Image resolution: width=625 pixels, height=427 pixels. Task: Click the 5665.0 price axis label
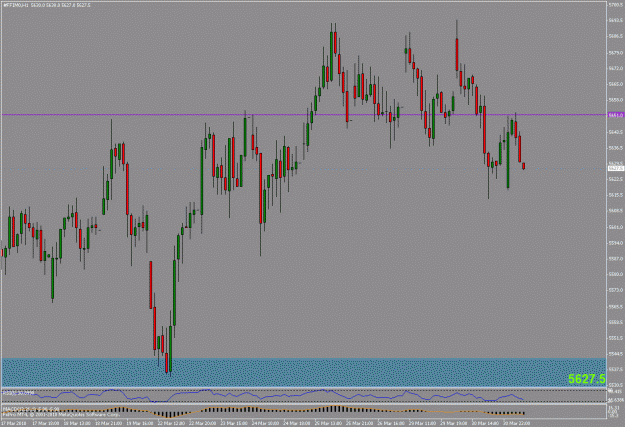pos(617,84)
